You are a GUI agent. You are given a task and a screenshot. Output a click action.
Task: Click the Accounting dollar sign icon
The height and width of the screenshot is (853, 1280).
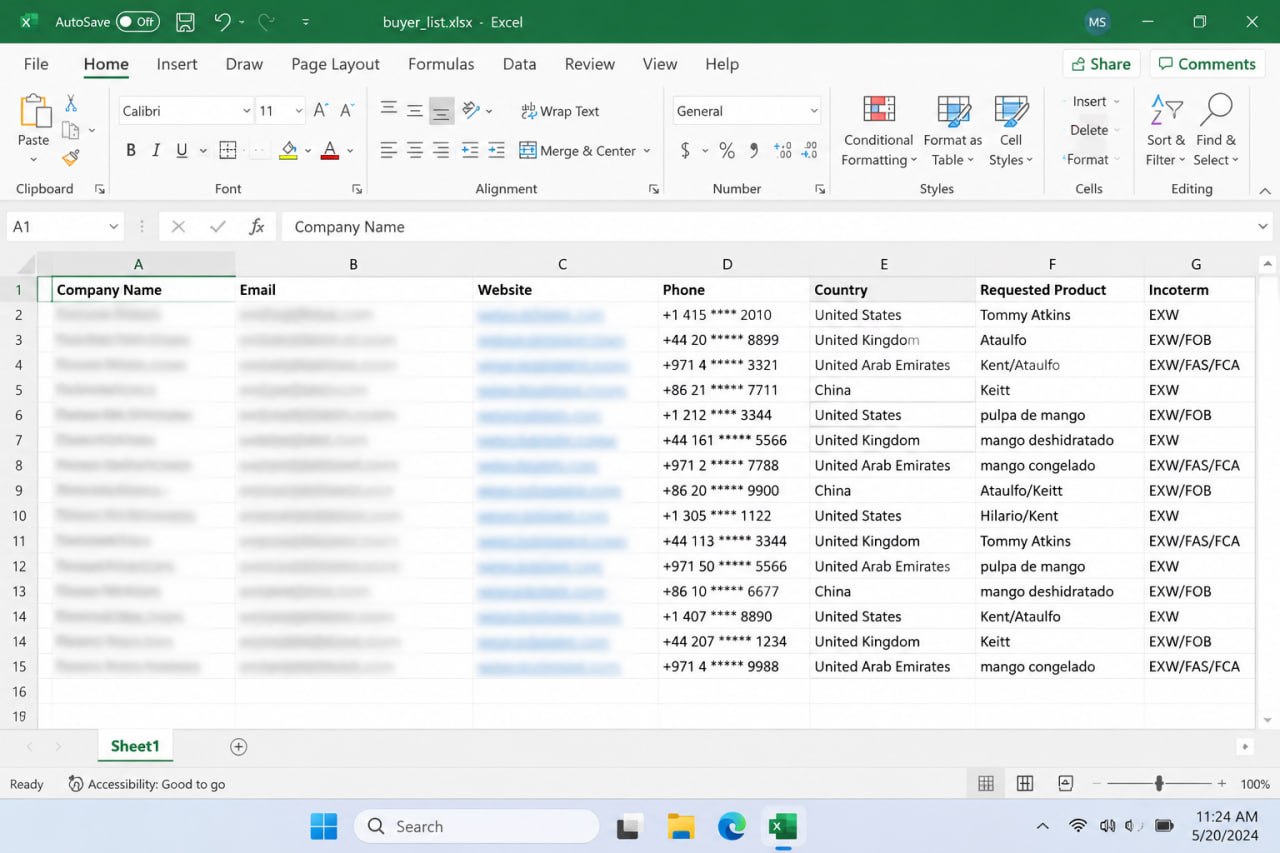click(685, 151)
